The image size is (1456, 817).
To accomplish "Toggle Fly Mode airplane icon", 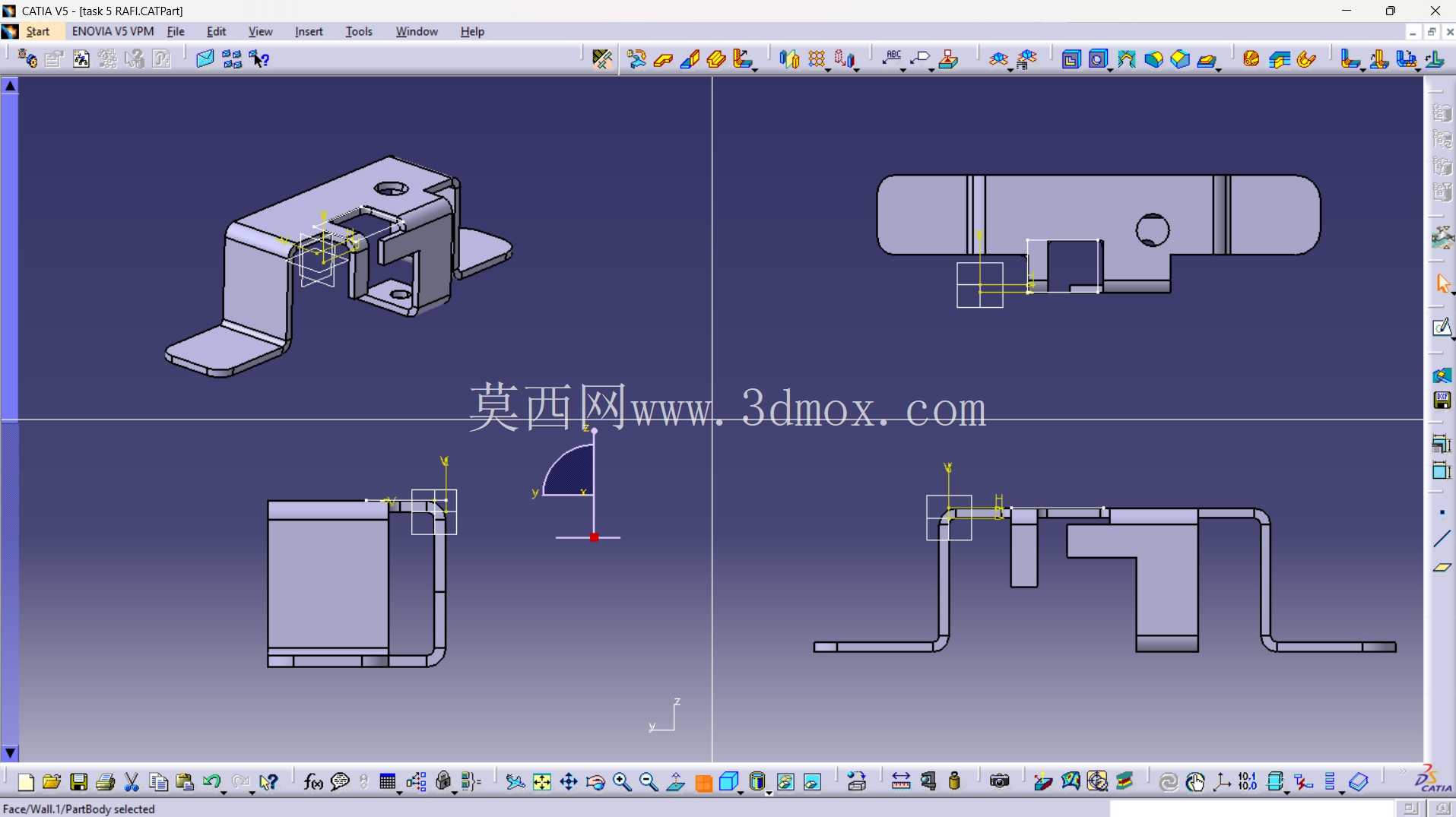I will point(515,782).
